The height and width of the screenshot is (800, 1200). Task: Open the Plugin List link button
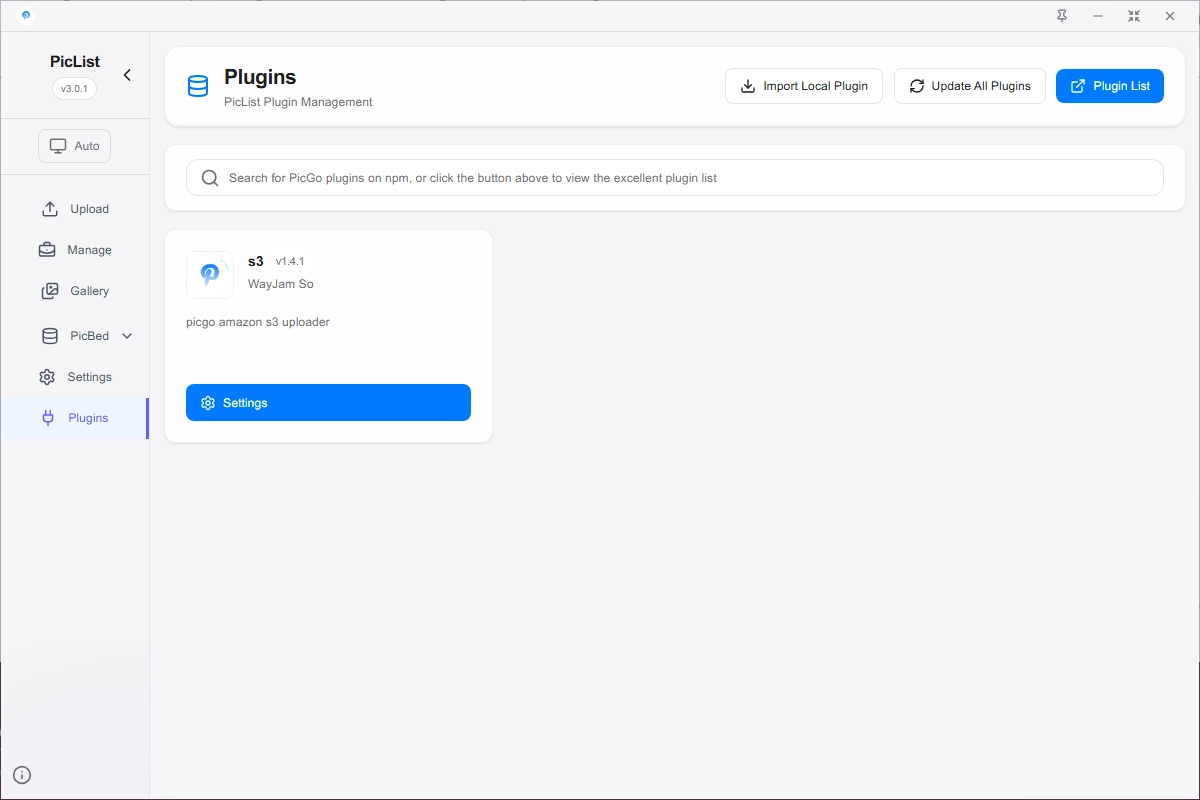click(x=1110, y=86)
